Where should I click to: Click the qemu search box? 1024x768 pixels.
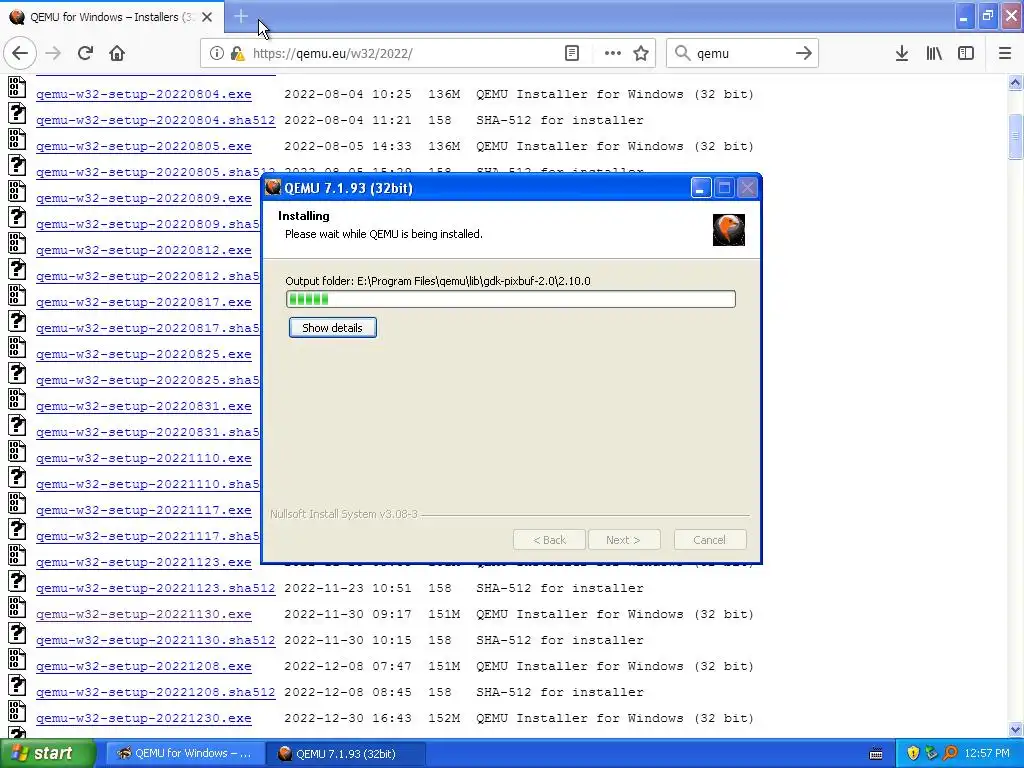pyautogui.click(x=743, y=54)
